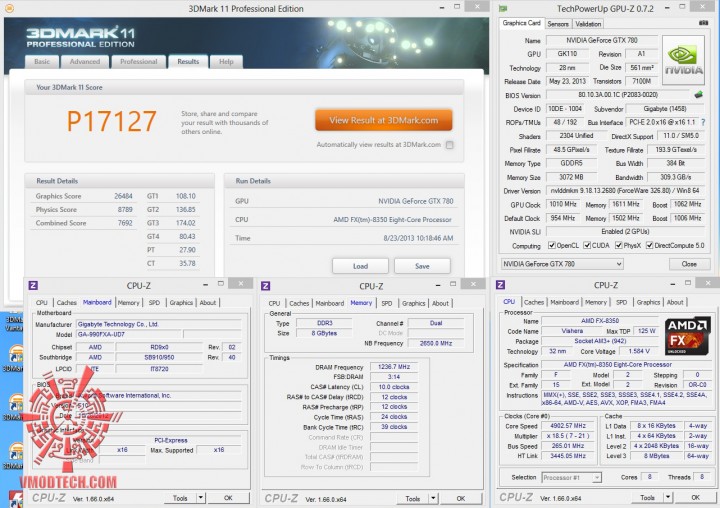Click the Model field GA-990FXA-UD7

pos(128,334)
